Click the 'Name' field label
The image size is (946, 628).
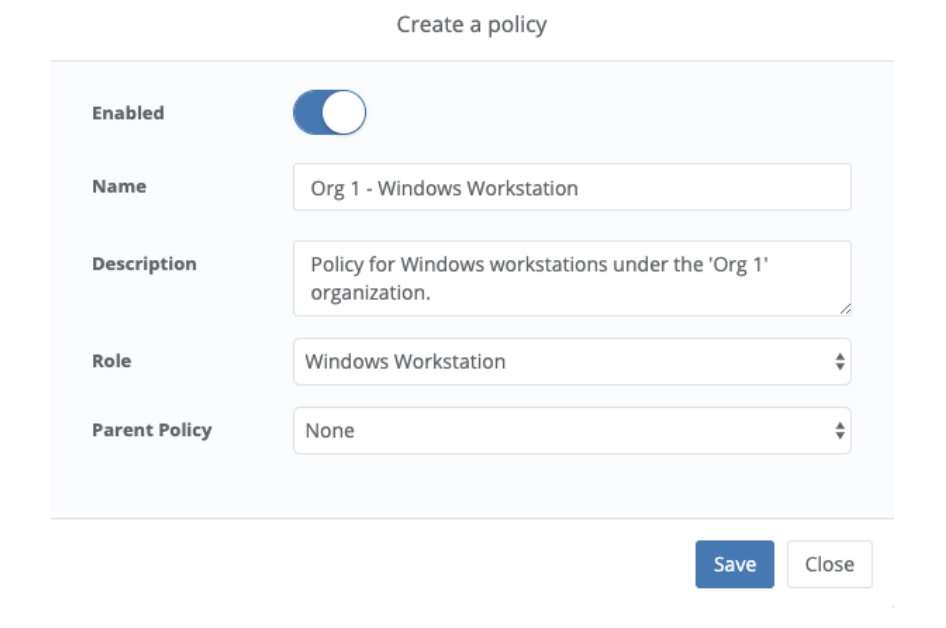click(x=119, y=187)
